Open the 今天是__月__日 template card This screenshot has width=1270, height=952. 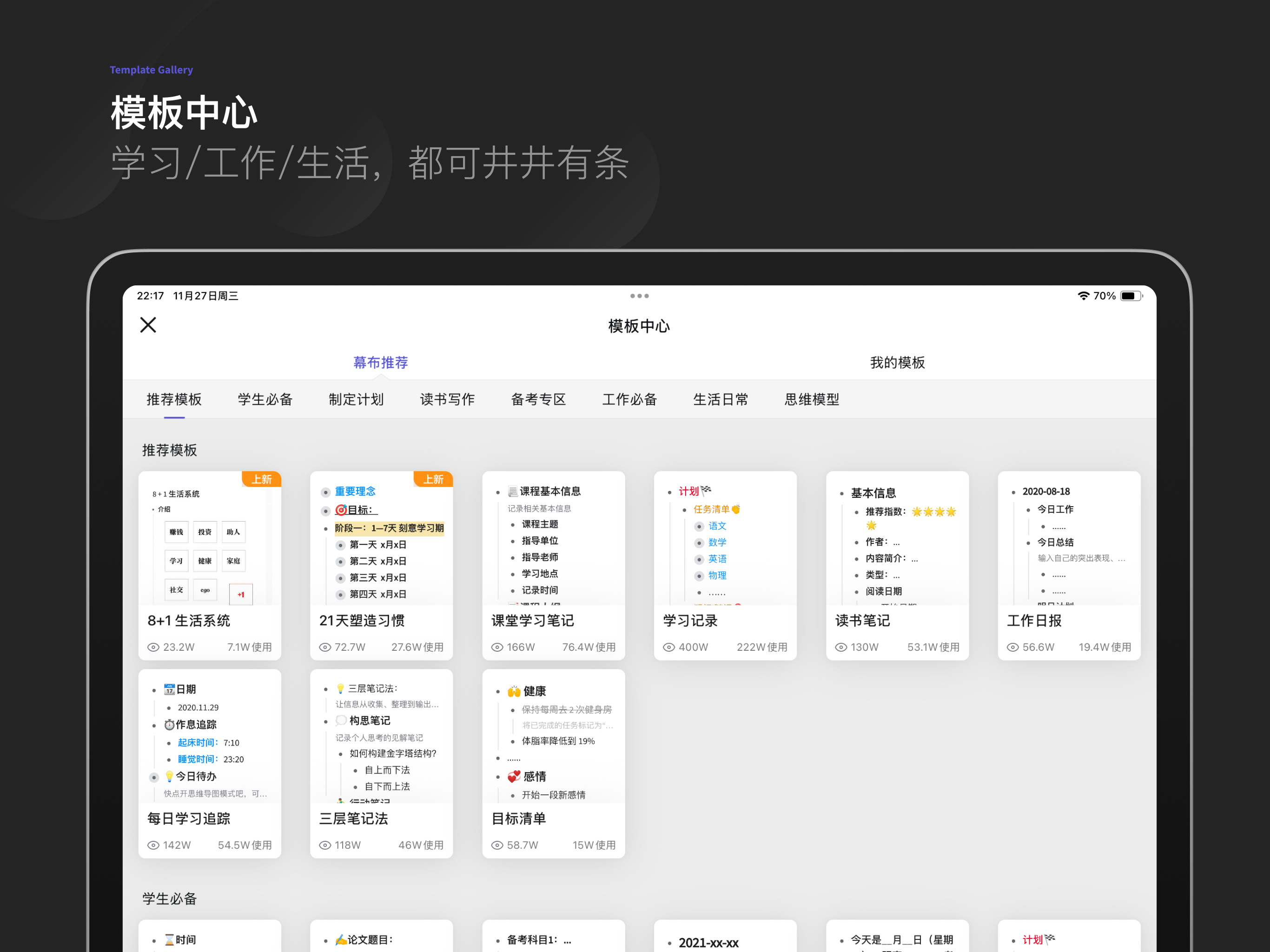point(897,936)
